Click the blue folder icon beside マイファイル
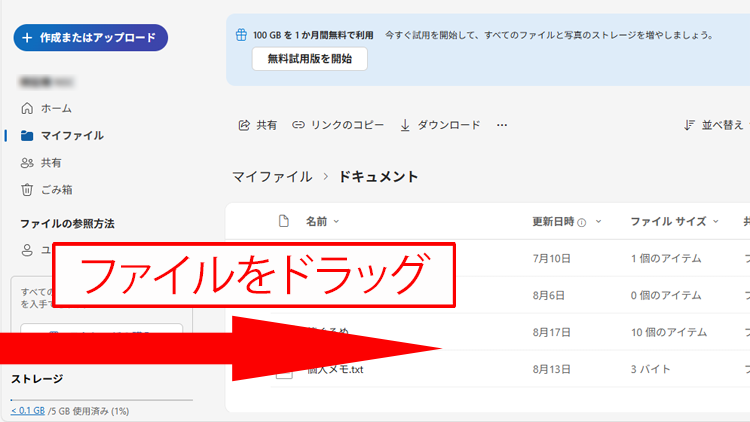This screenshot has width=750, height=422. tap(27, 136)
